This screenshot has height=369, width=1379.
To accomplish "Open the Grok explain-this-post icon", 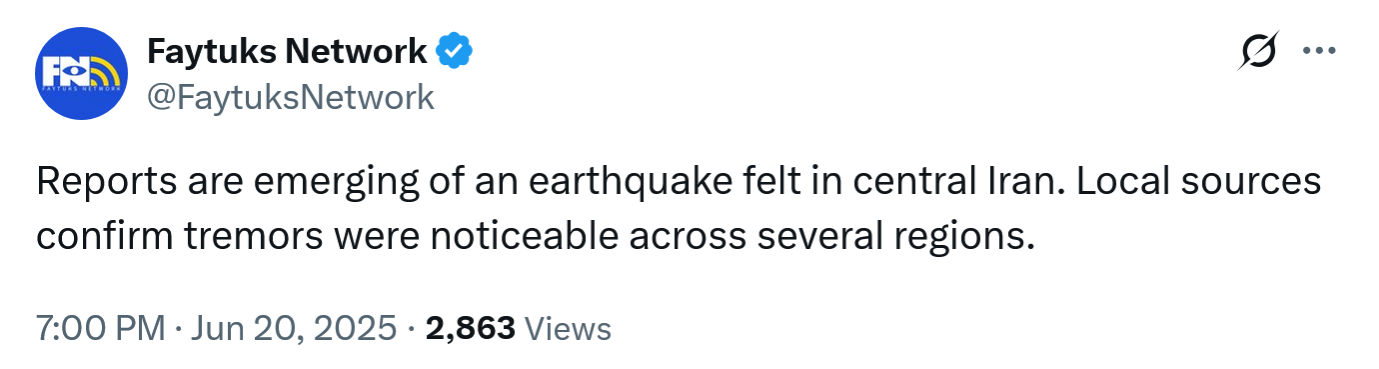I will click(x=1257, y=51).
